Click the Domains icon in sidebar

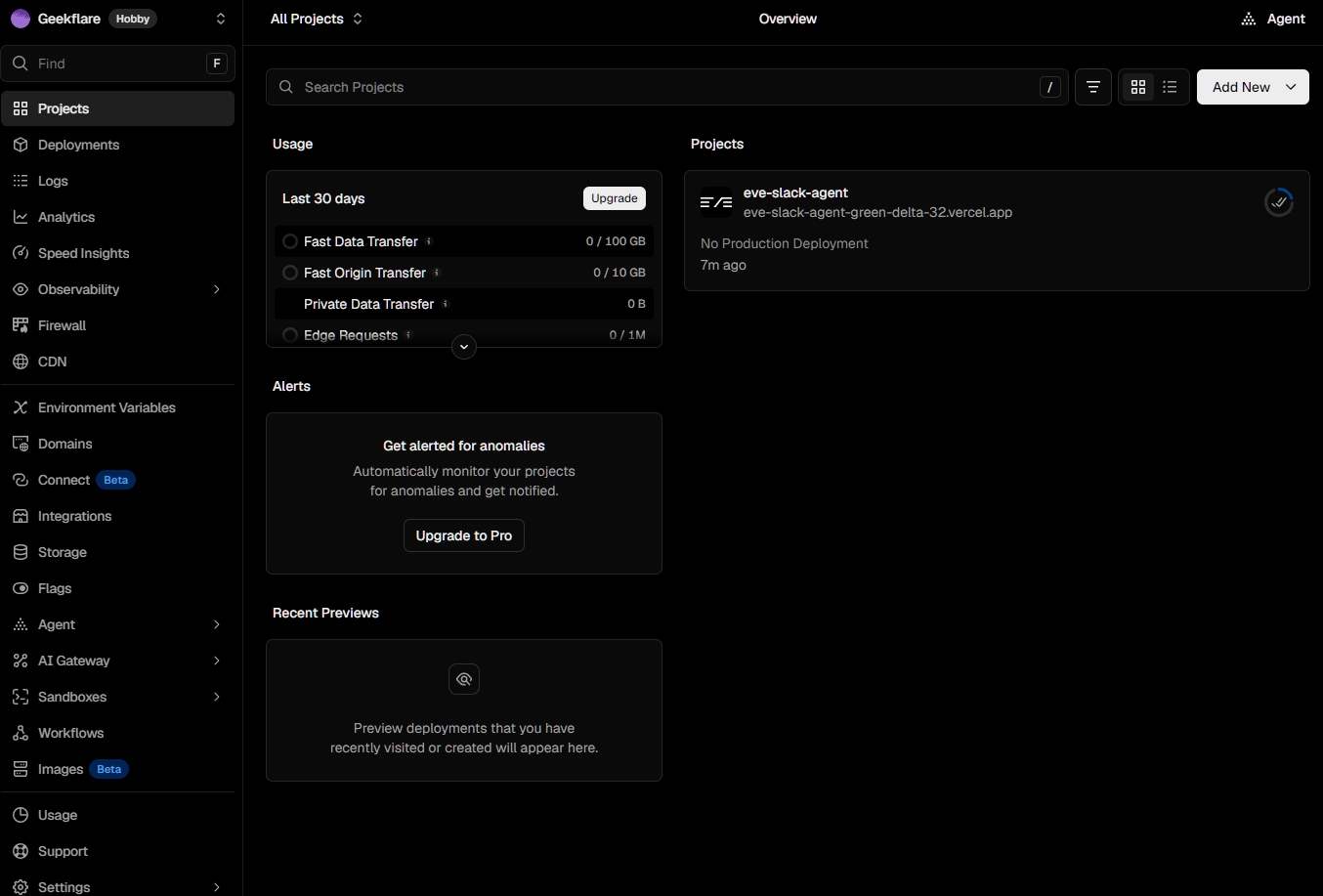(21, 444)
